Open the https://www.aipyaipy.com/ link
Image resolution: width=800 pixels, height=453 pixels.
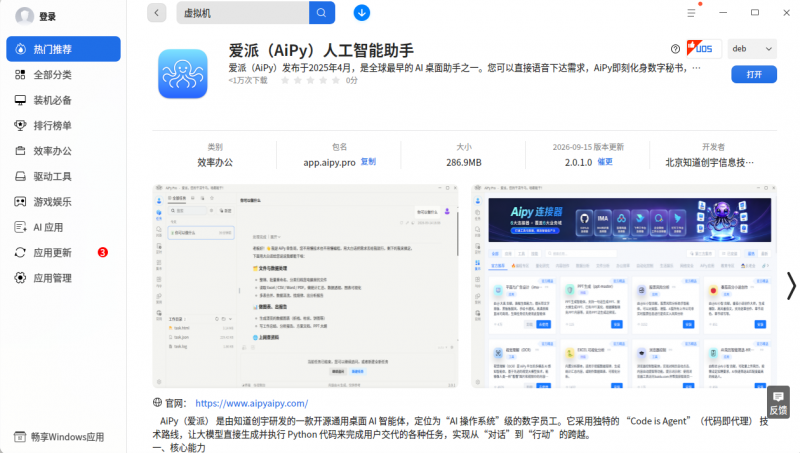pos(252,404)
